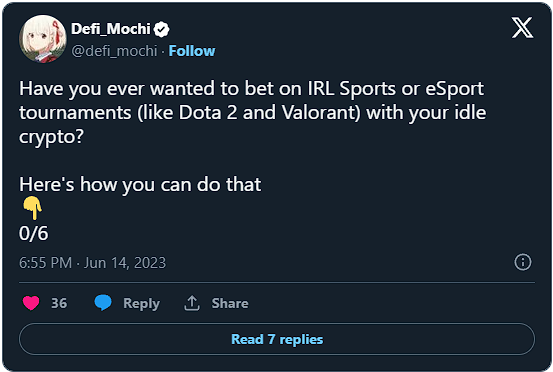Screen dimensions: 553x372
Task: Open the info circle icon beside the timestamp
Action: pyautogui.click(x=523, y=262)
